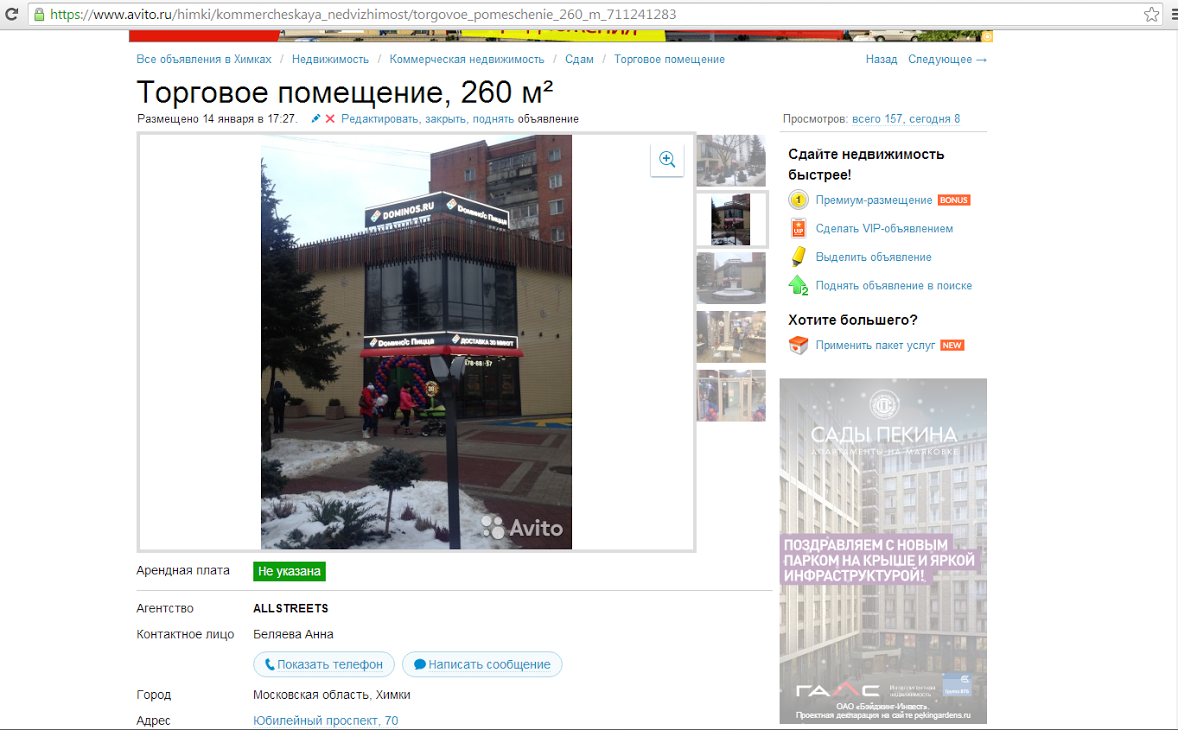Click the orange 'BONUS' badge
The width and height of the screenshot is (1178, 730).
click(954, 200)
